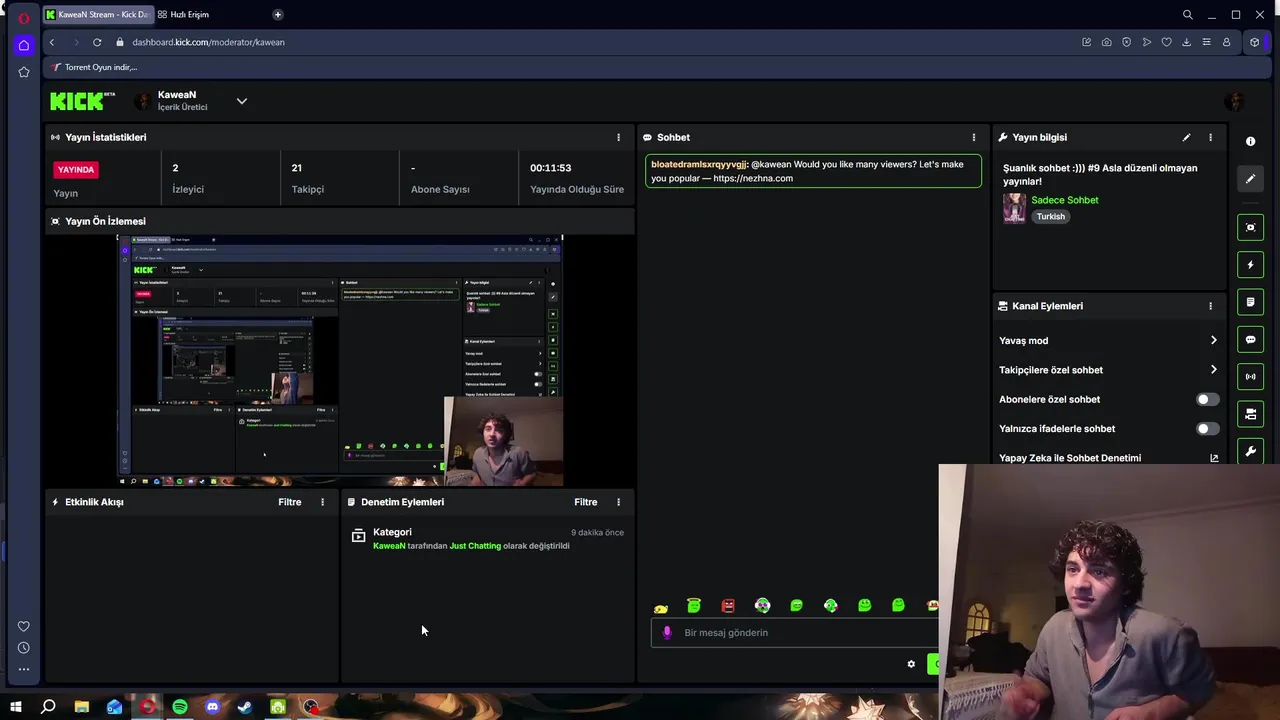Screen dimensions: 1280x720
Task: Click browser search magnifier icon
Action: tap(1187, 14)
